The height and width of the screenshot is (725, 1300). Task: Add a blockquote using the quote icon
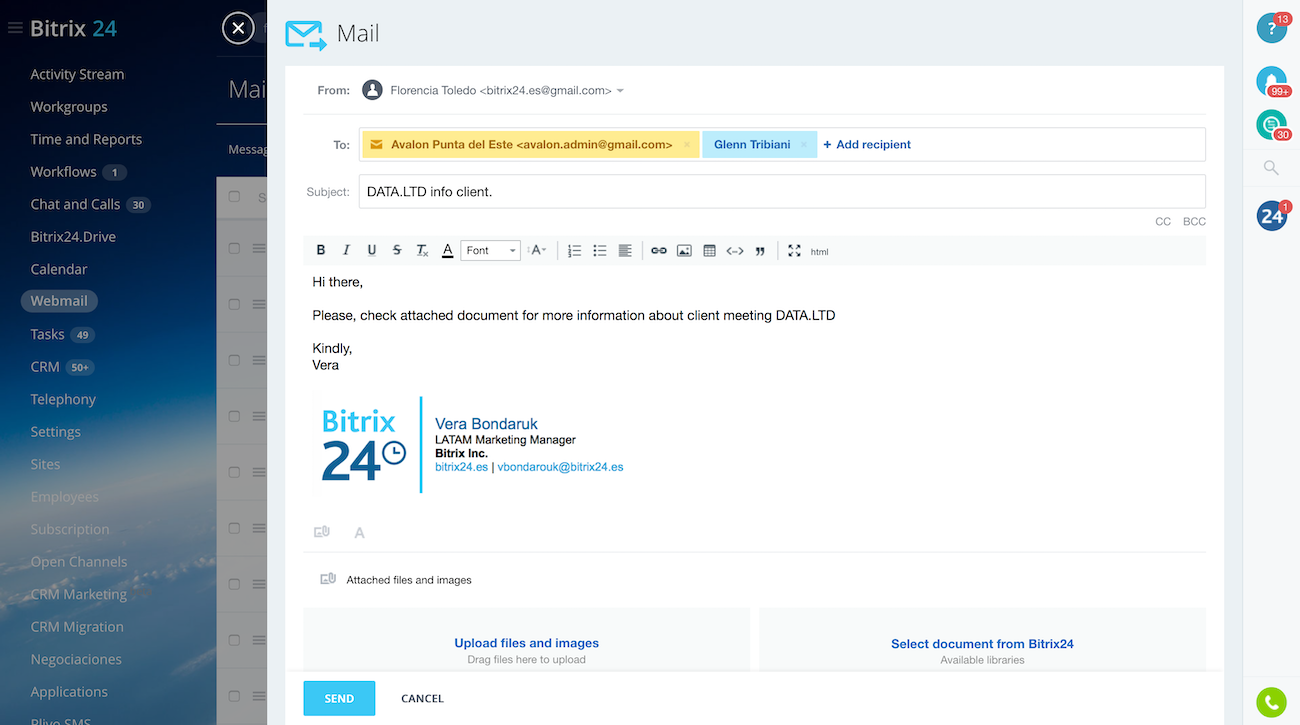760,251
